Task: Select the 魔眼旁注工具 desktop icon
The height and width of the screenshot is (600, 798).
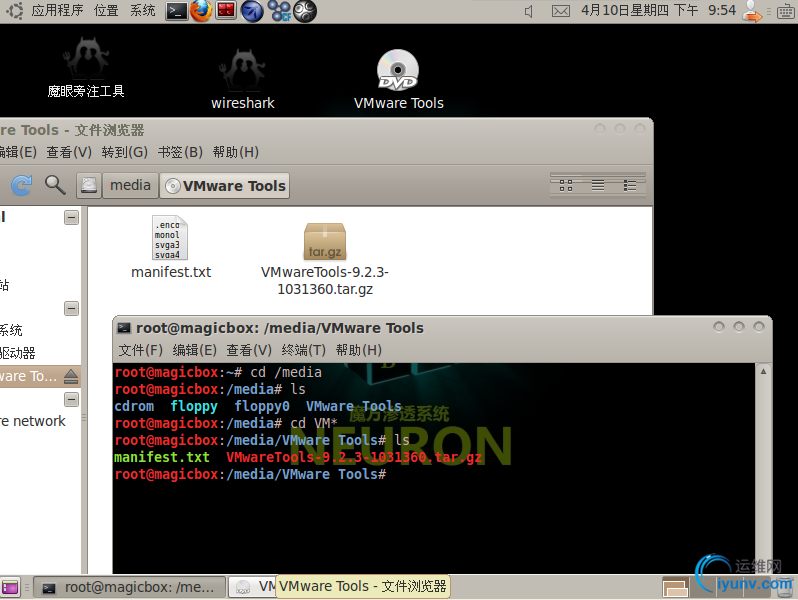Action: coord(86,68)
